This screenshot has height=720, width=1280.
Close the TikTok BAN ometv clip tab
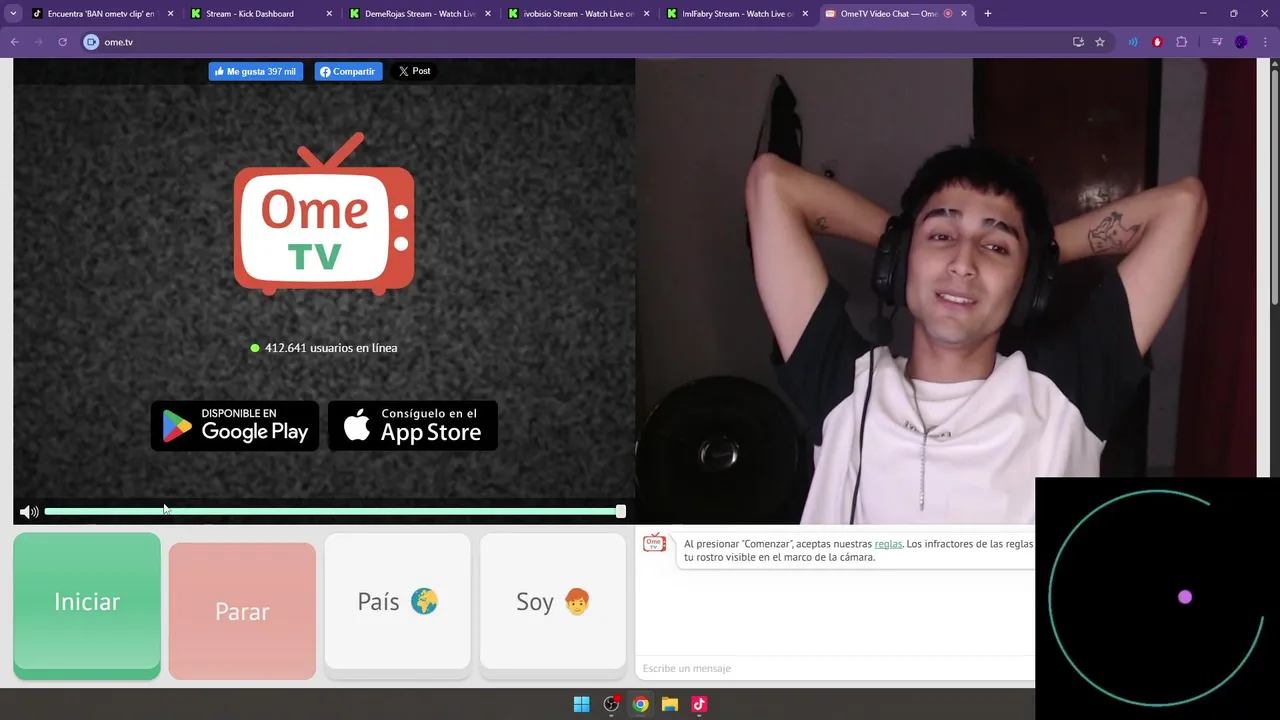coord(171,14)
